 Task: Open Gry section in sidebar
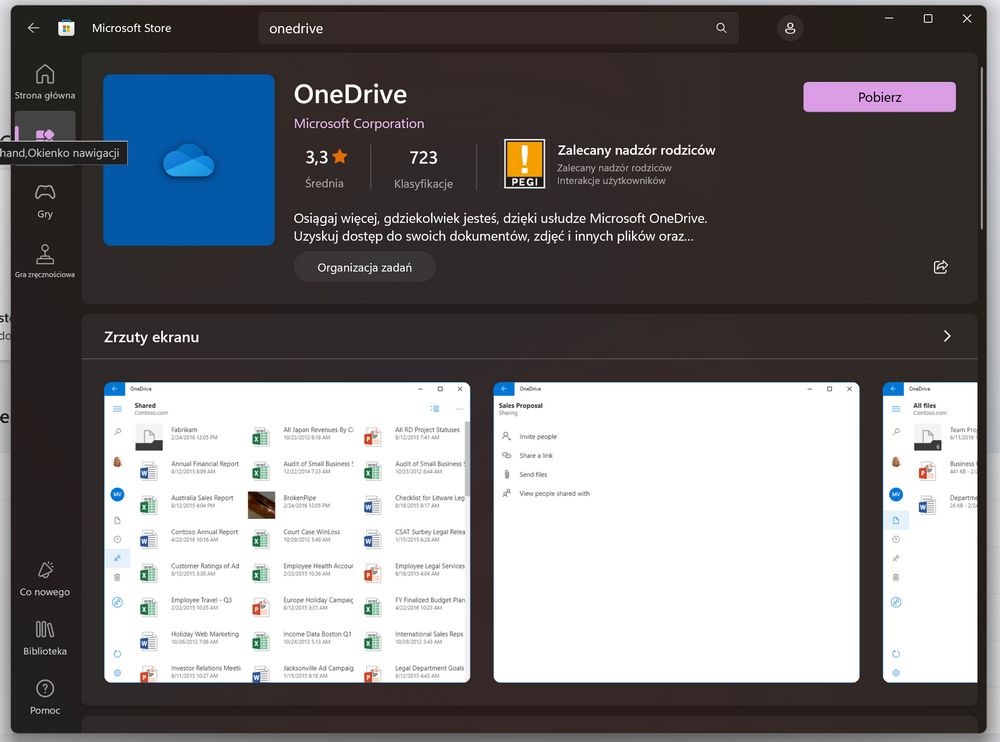point(45,201)
